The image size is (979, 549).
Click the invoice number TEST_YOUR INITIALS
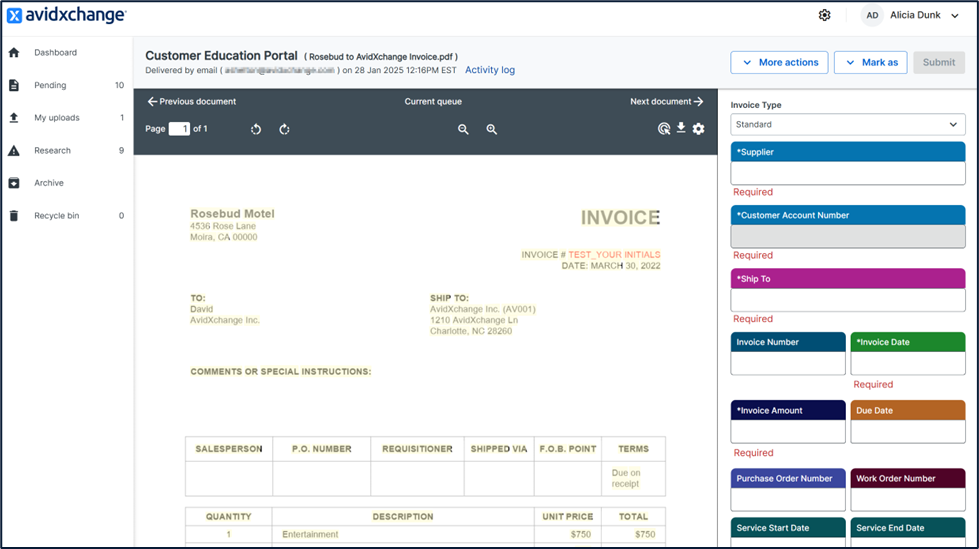pyautogui.click(x=614, y=255)
